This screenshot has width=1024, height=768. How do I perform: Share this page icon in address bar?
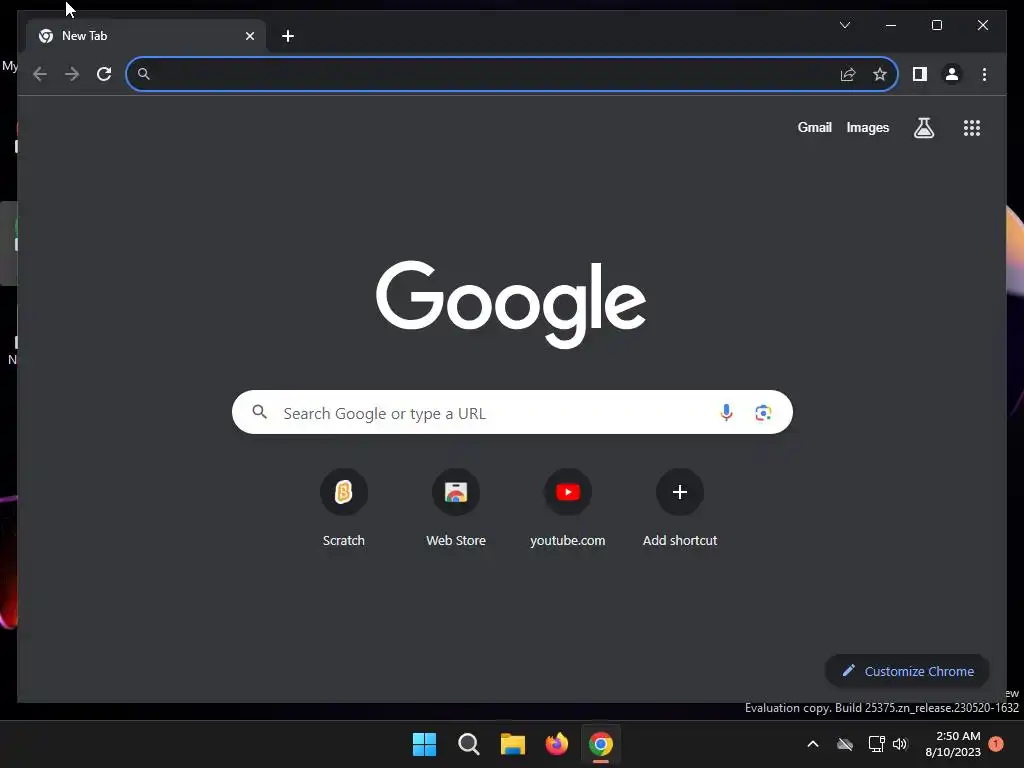pyautogui.click(x=848, y=74)
